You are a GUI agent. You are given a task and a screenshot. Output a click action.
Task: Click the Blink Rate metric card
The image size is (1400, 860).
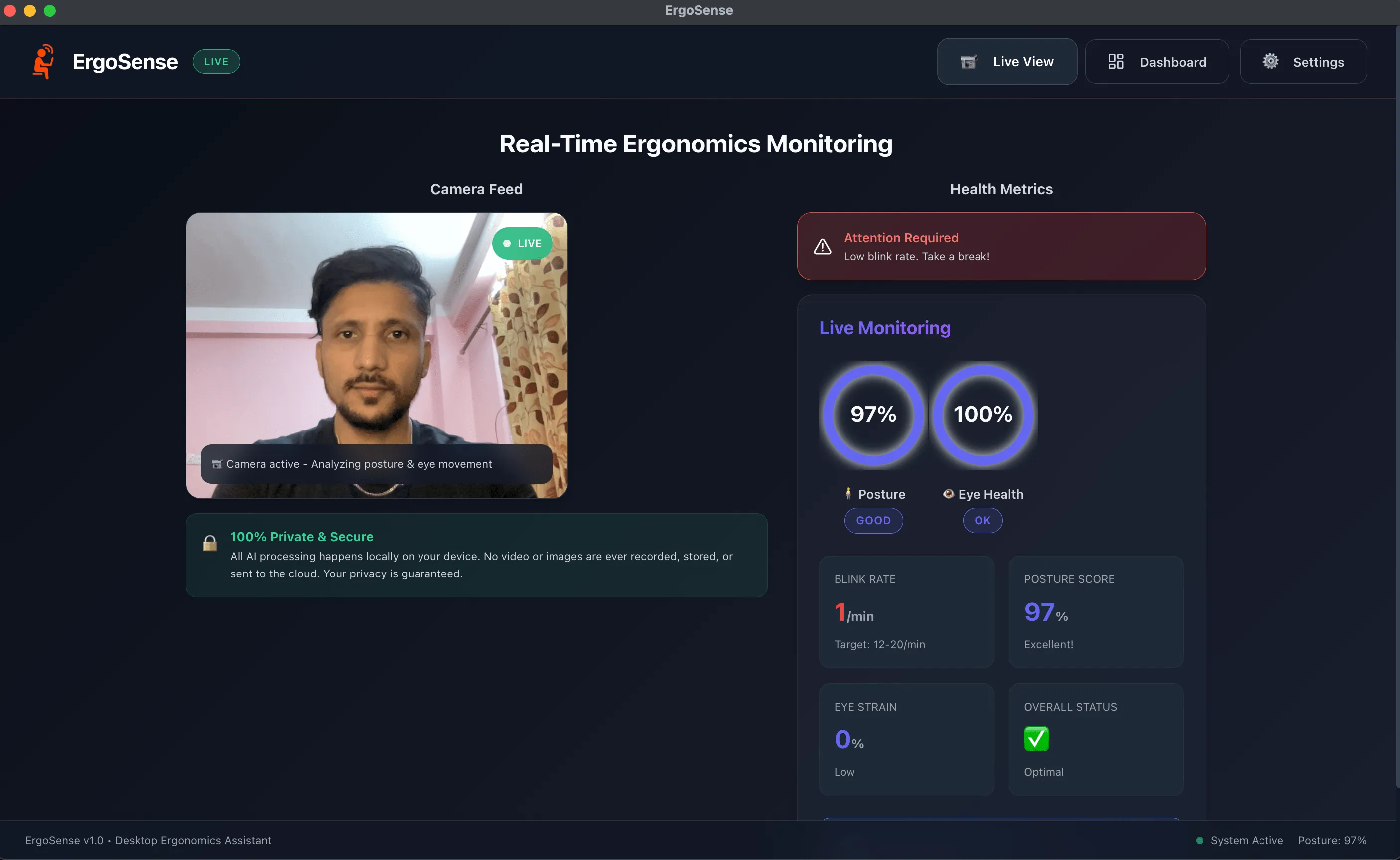point(906,611)
